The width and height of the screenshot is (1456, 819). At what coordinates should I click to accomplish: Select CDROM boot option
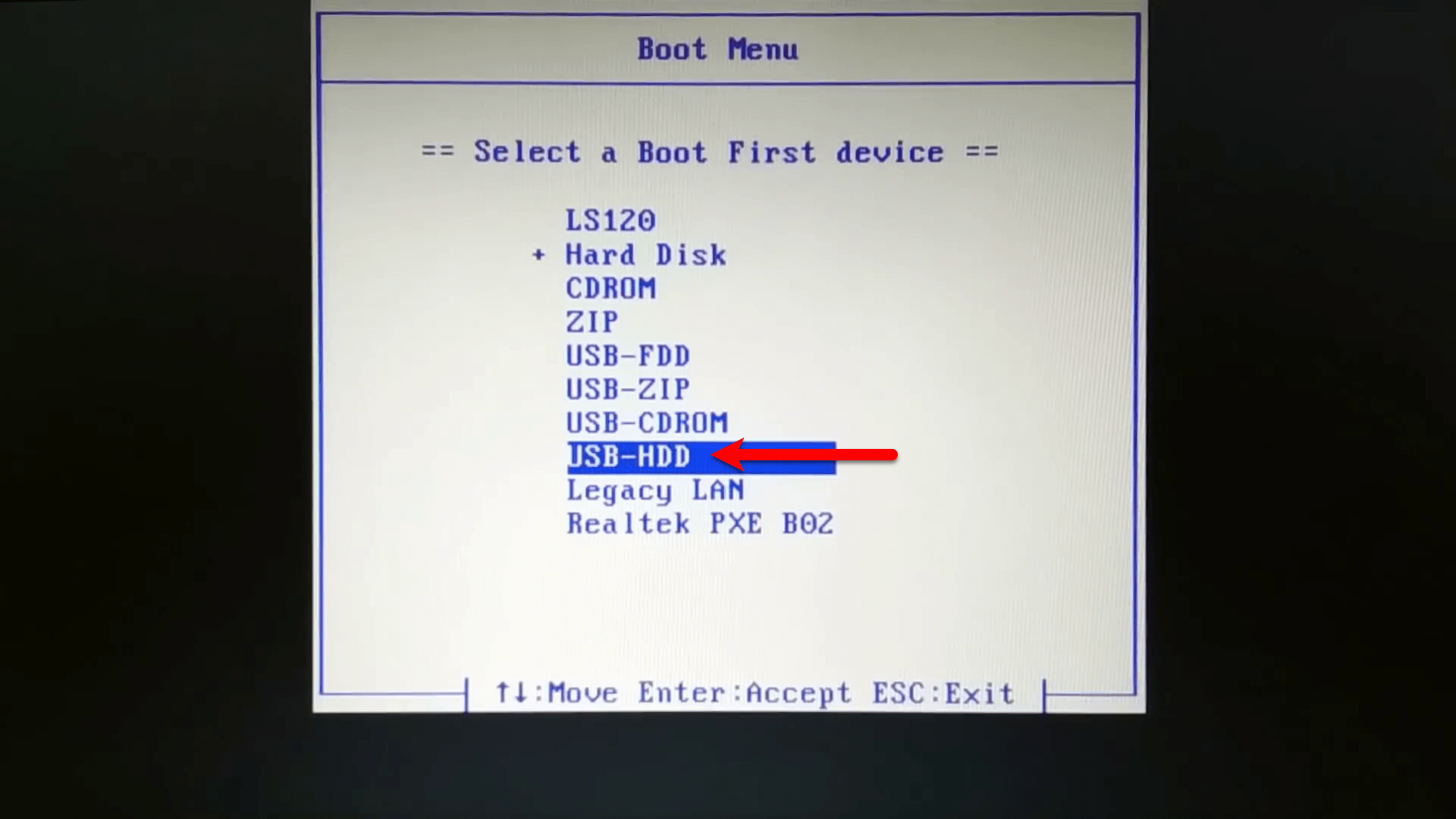pyautogui.click(x=610, y=287)
